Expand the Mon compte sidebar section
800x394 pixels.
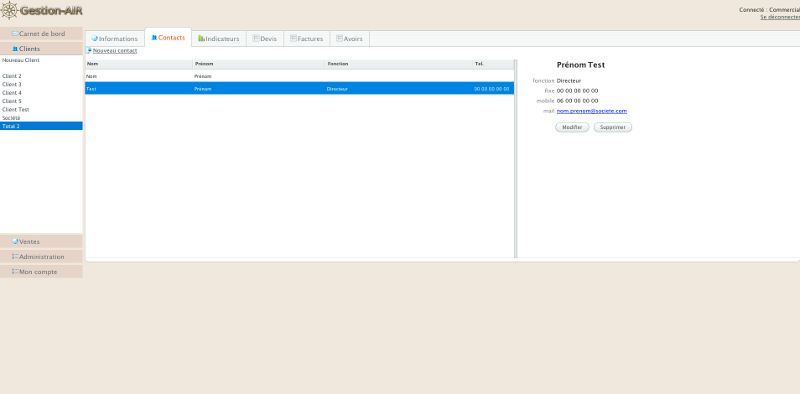click(x=41, y=272)
